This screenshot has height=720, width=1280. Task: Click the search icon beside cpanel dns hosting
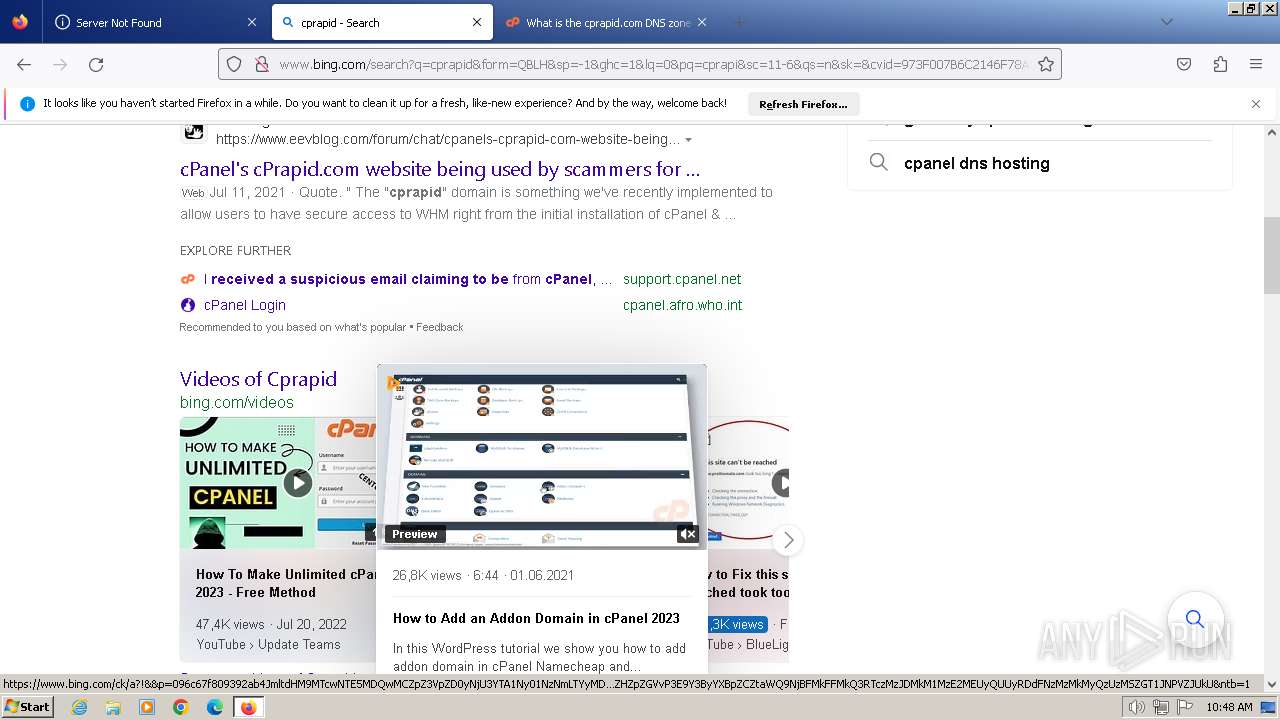(878, 162)
